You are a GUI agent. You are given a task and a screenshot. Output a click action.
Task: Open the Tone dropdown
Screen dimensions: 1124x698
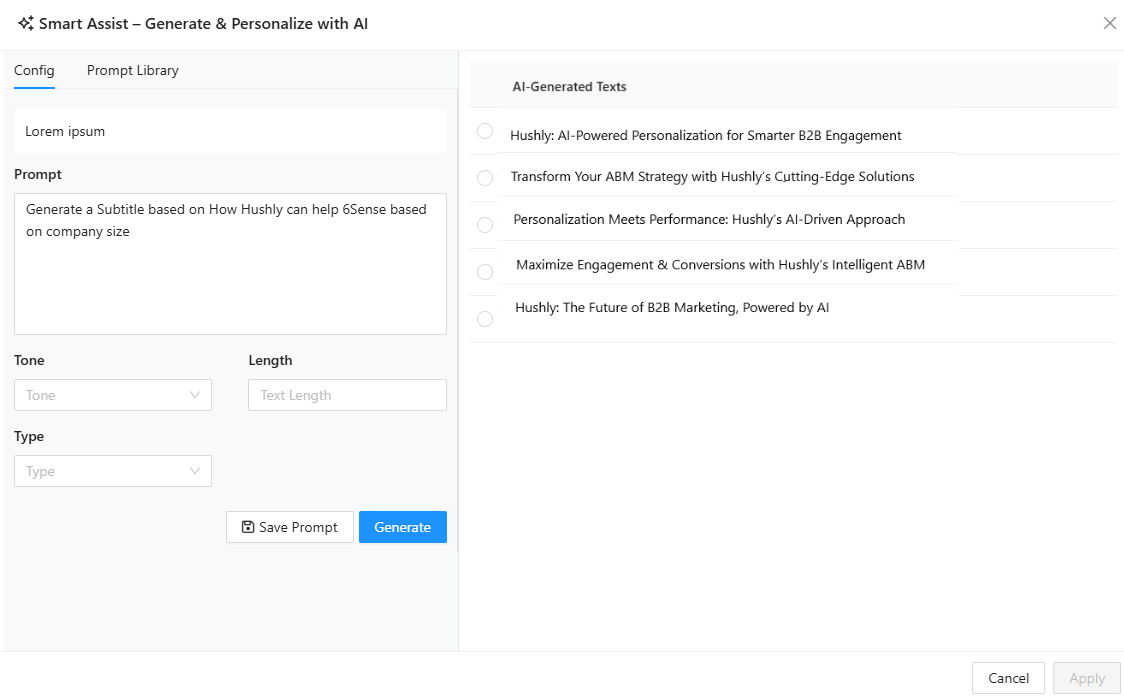[113, 395]
